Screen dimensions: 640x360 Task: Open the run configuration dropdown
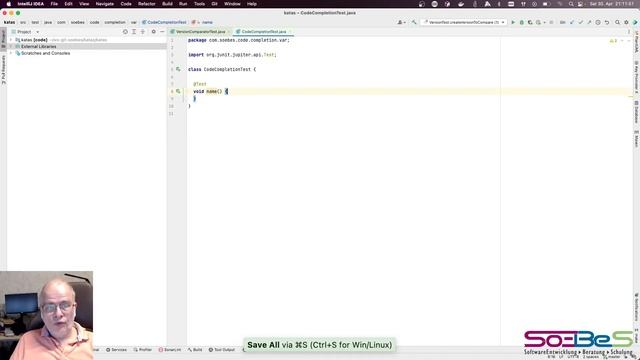coord(464,22)
